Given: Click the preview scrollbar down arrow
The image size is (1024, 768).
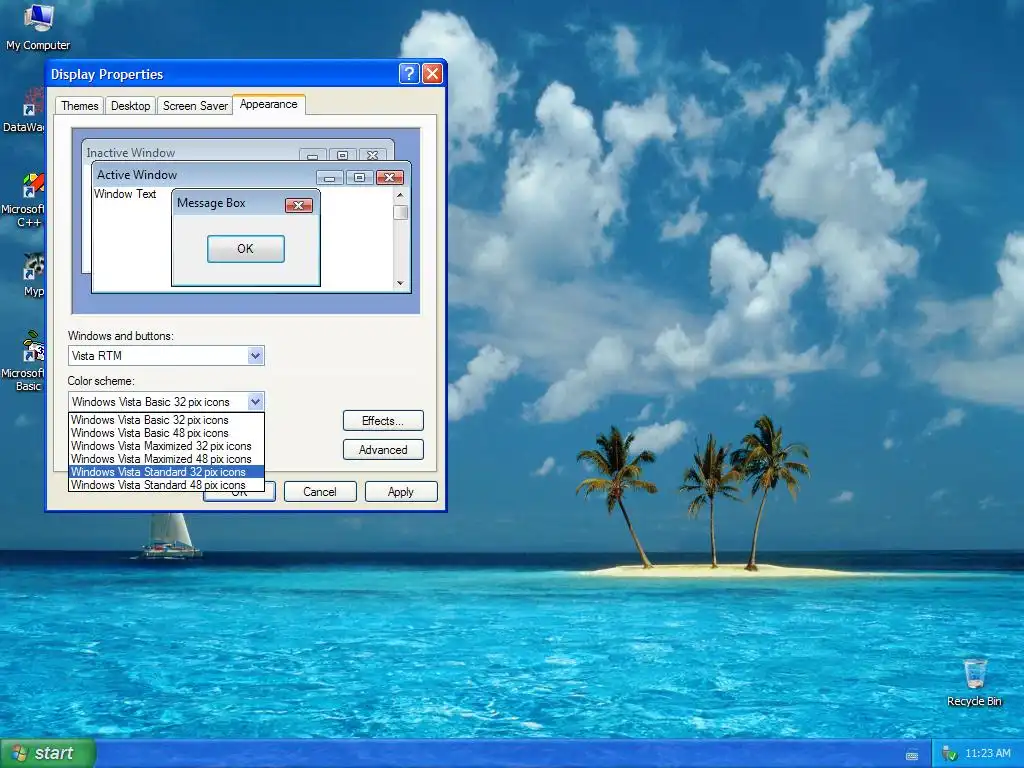Looking at the screenshot, I should point(400,283).
